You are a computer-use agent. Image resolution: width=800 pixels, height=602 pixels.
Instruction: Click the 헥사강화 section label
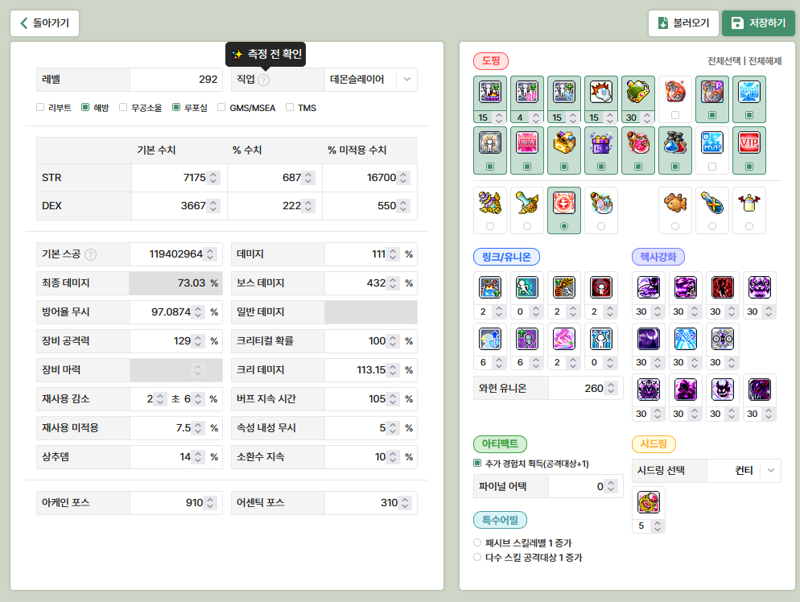(658, 257)
